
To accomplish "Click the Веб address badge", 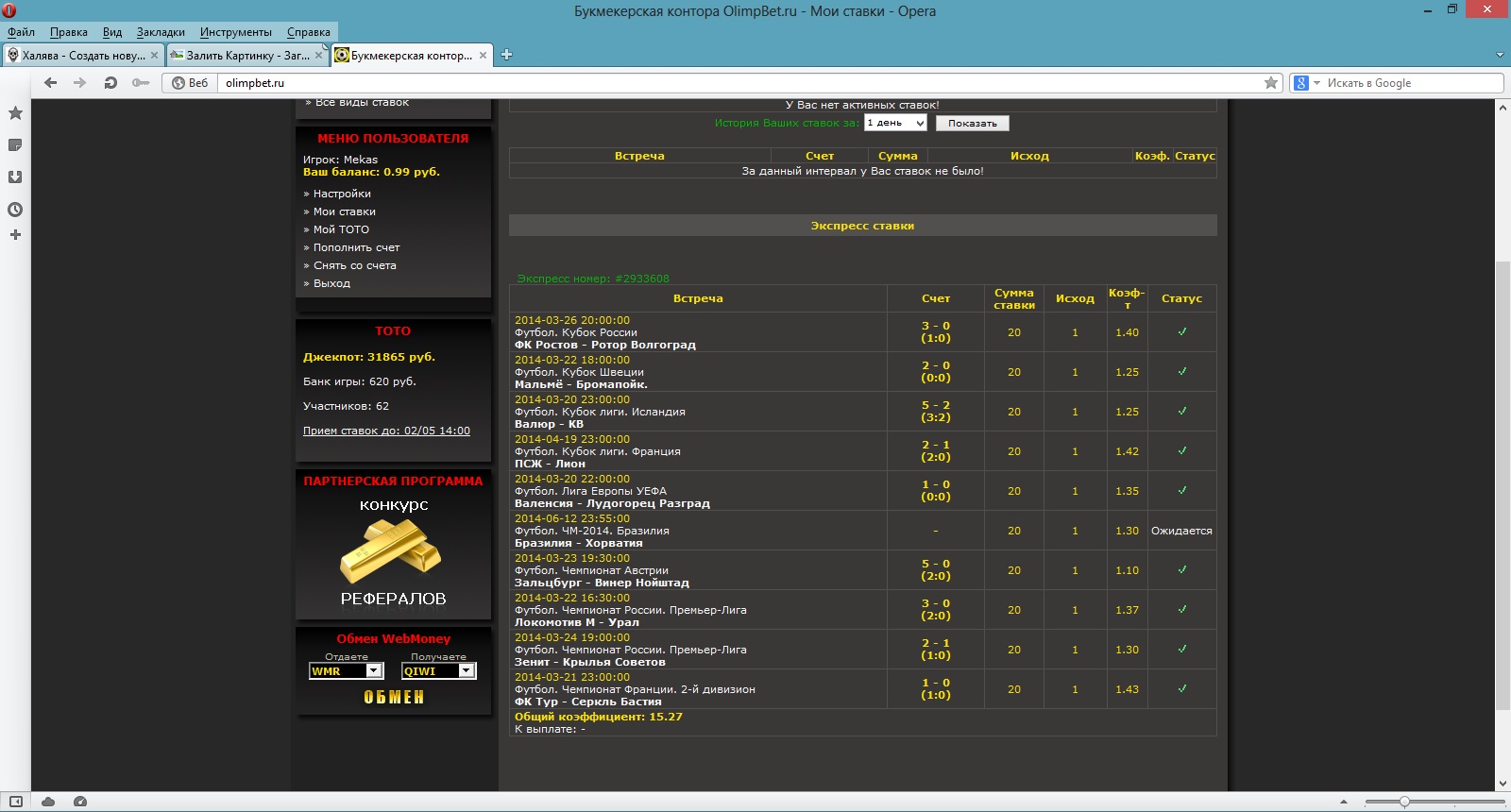I will pyautogui.click(x=190, y=83).
